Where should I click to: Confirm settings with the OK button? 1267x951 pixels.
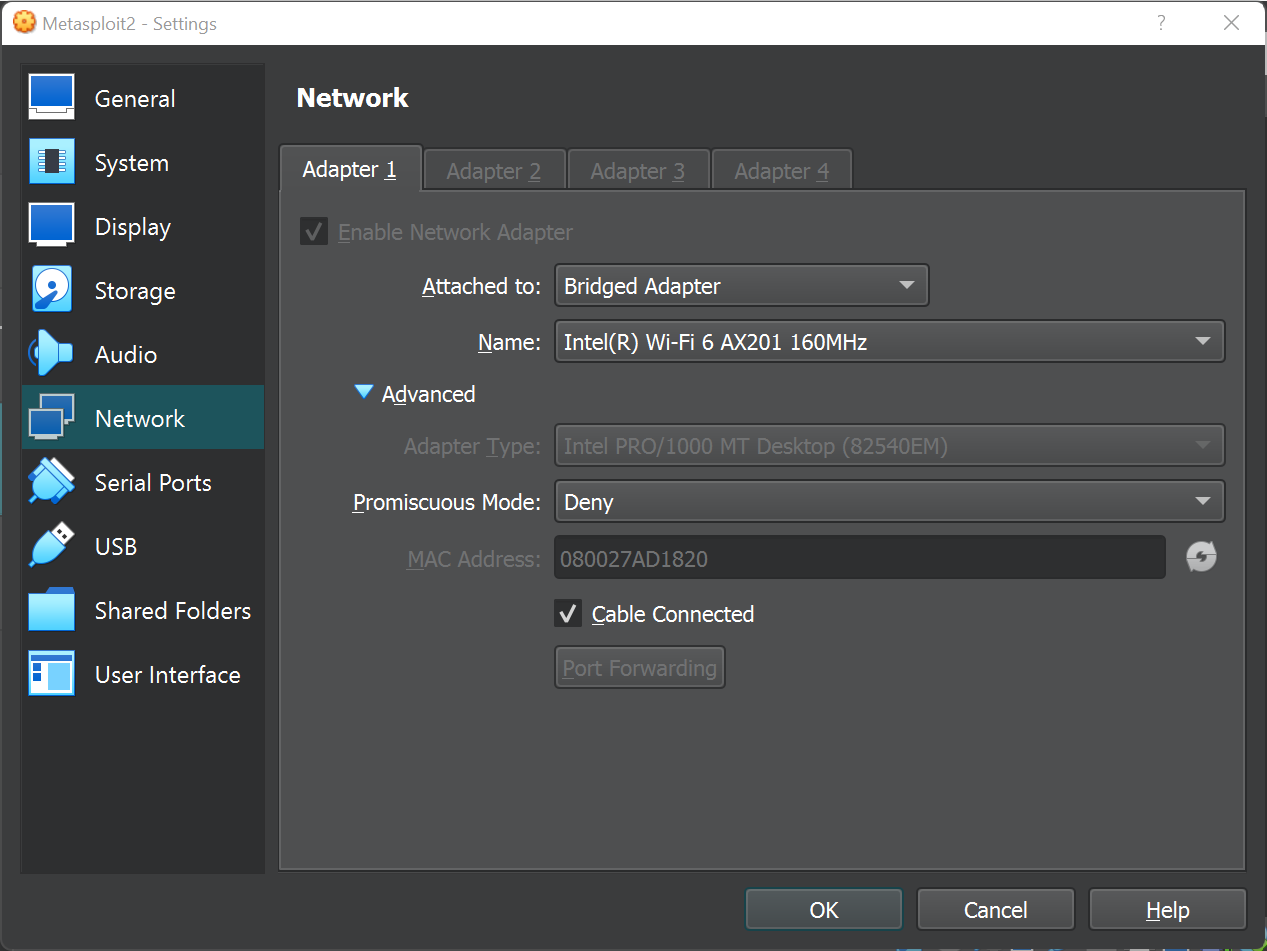point(823,909)
